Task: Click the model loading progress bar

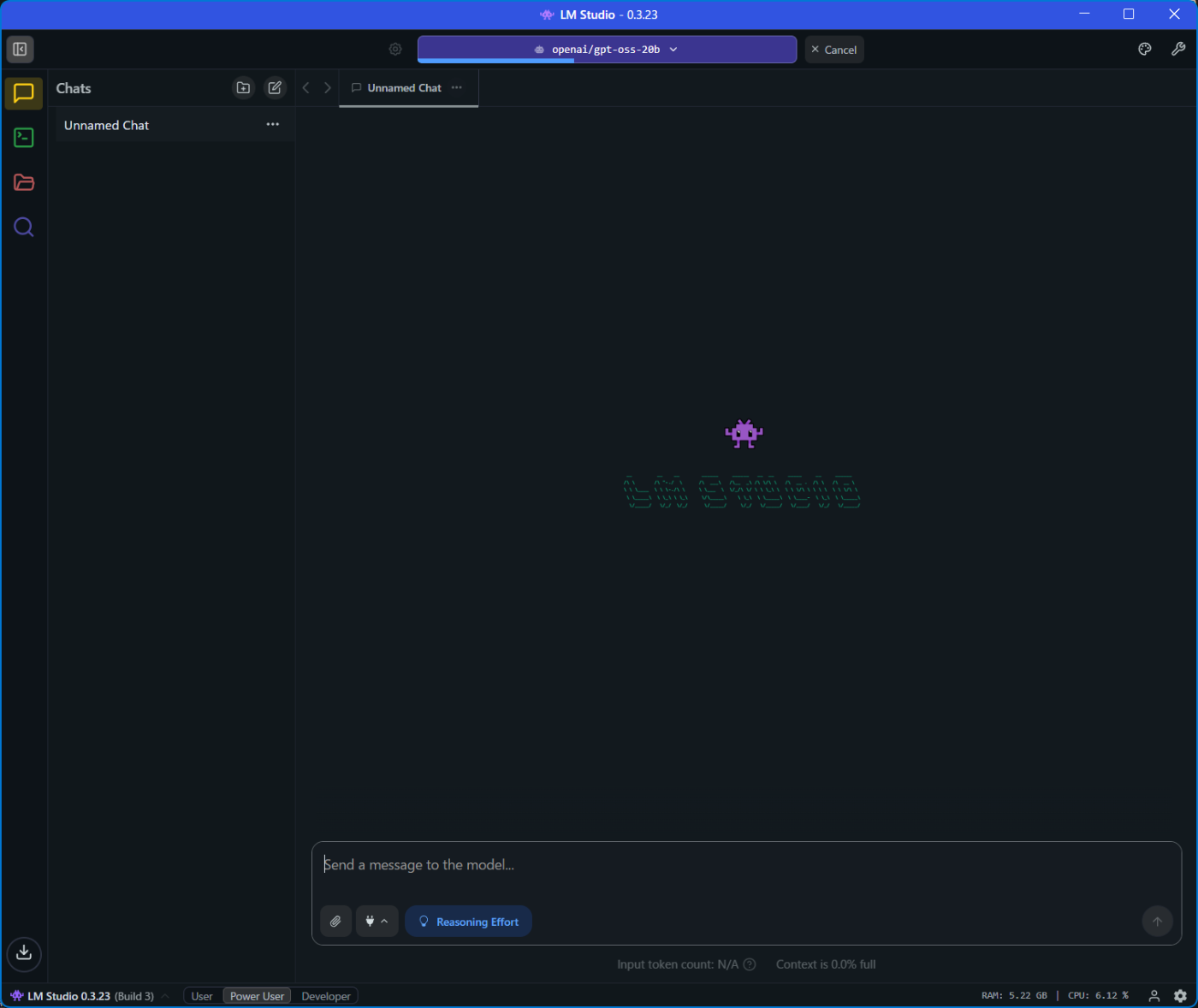Action: coord(607,61)
